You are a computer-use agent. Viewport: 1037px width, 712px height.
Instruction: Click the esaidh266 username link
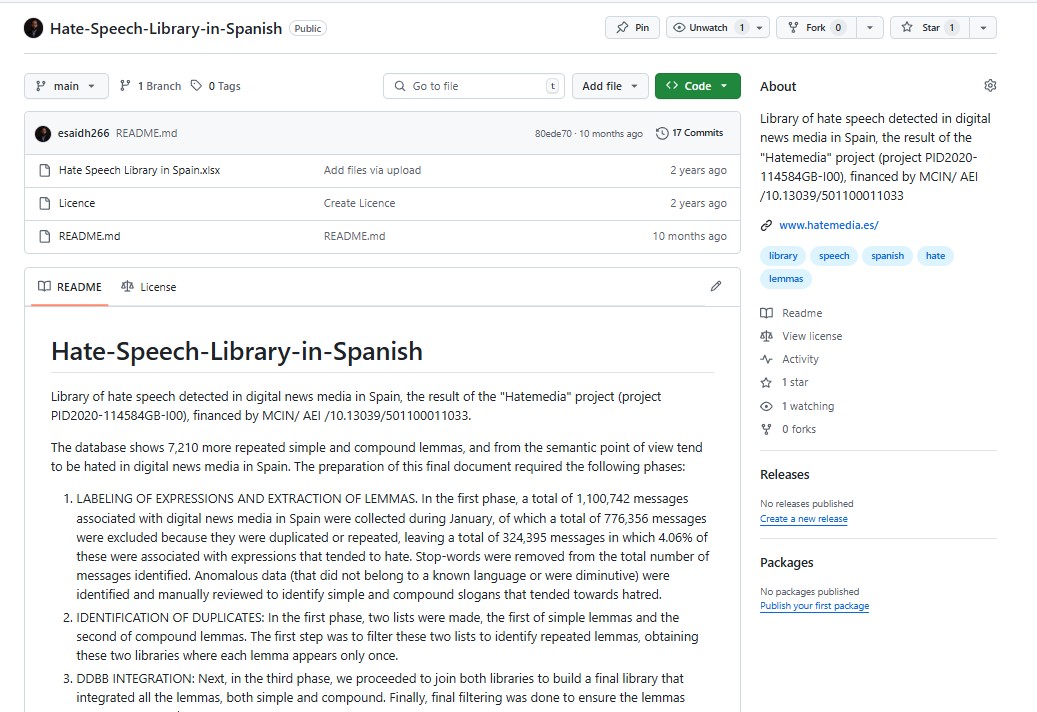(x=83, y=134)
